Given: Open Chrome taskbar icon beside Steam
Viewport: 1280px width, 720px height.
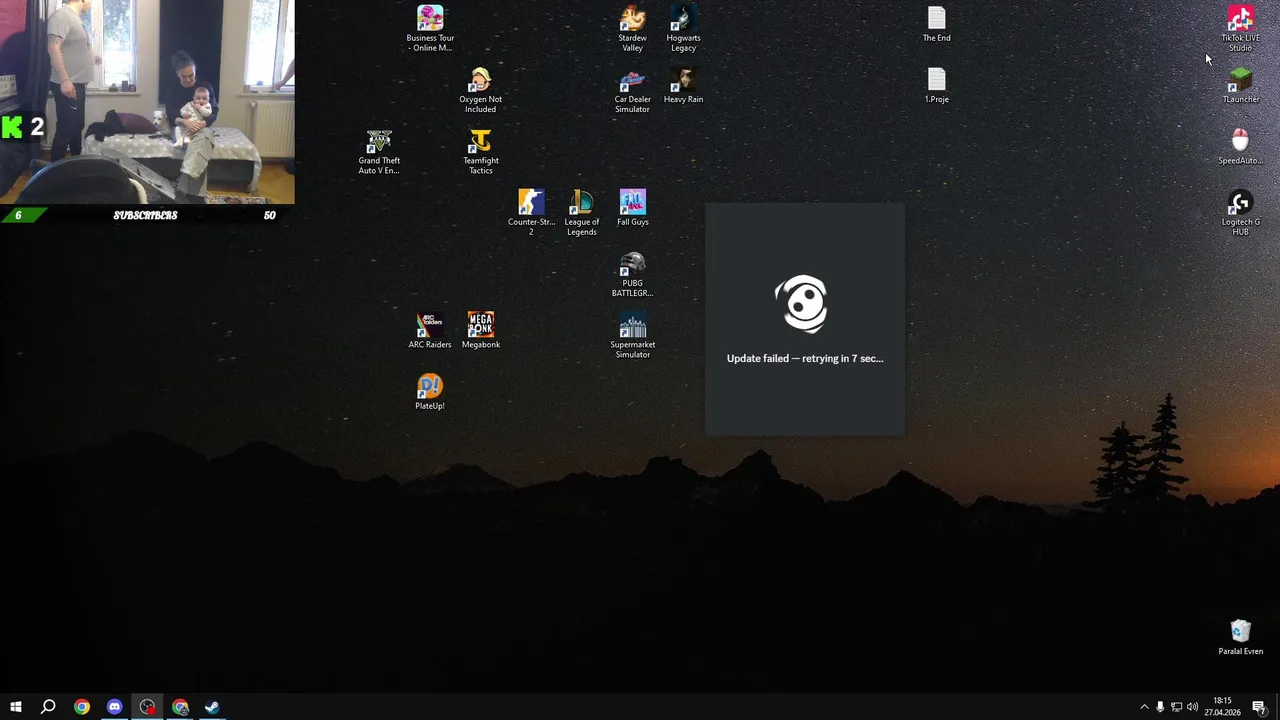Looking at the screenshot, I should pos(180,707).
